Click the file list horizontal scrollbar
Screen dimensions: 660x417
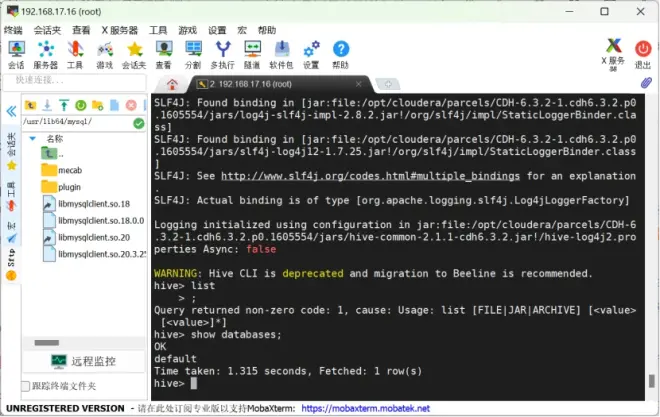47,343
